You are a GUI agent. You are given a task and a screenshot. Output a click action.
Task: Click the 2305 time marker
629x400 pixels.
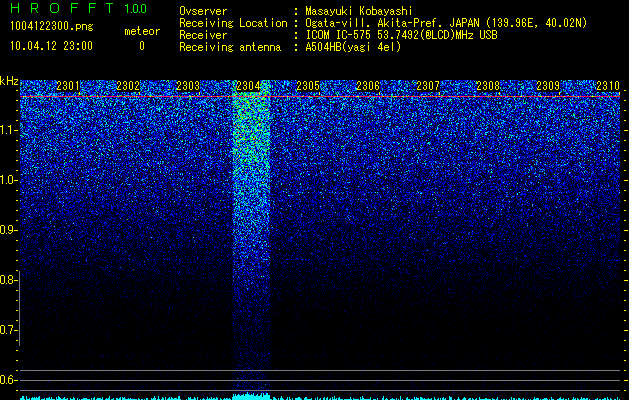pyautogui.click(x=308, y=85)
